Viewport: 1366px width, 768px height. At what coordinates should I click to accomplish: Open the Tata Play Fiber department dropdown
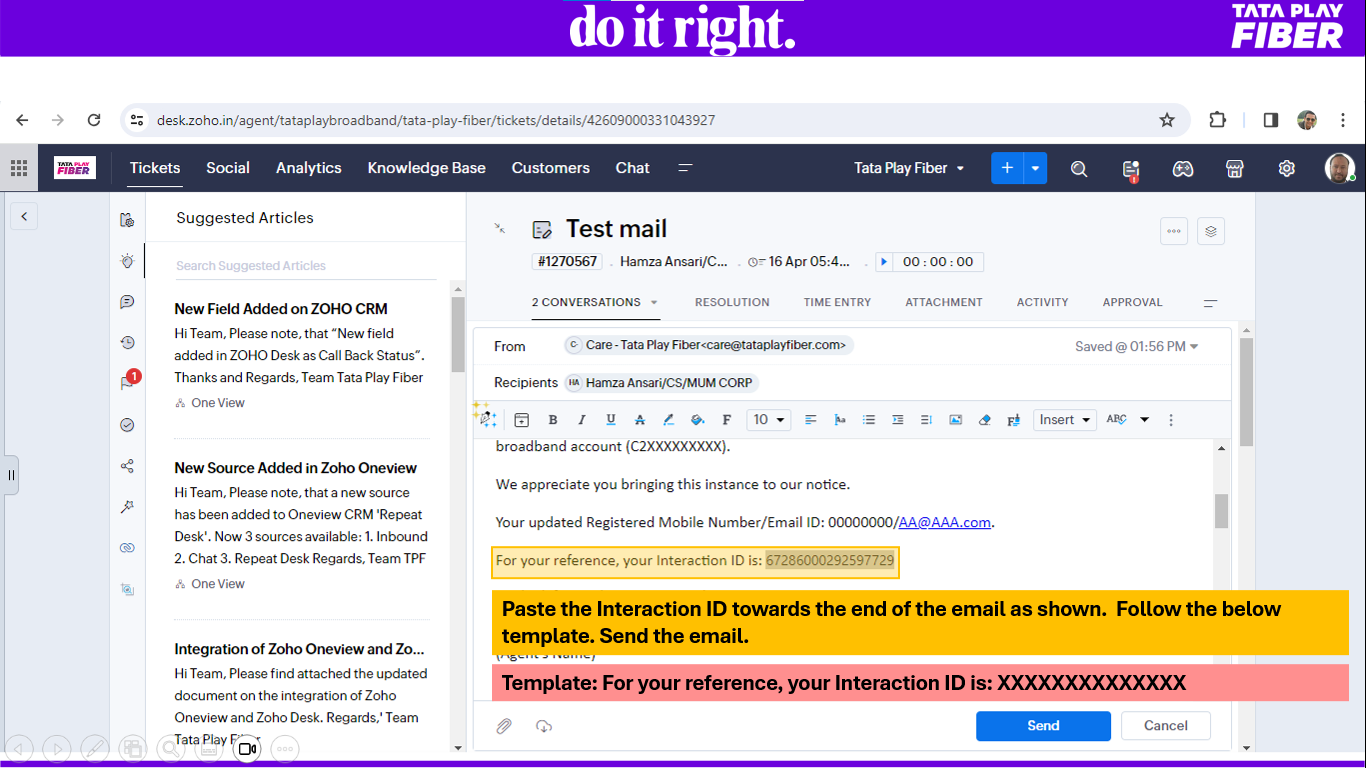[910, 168]
